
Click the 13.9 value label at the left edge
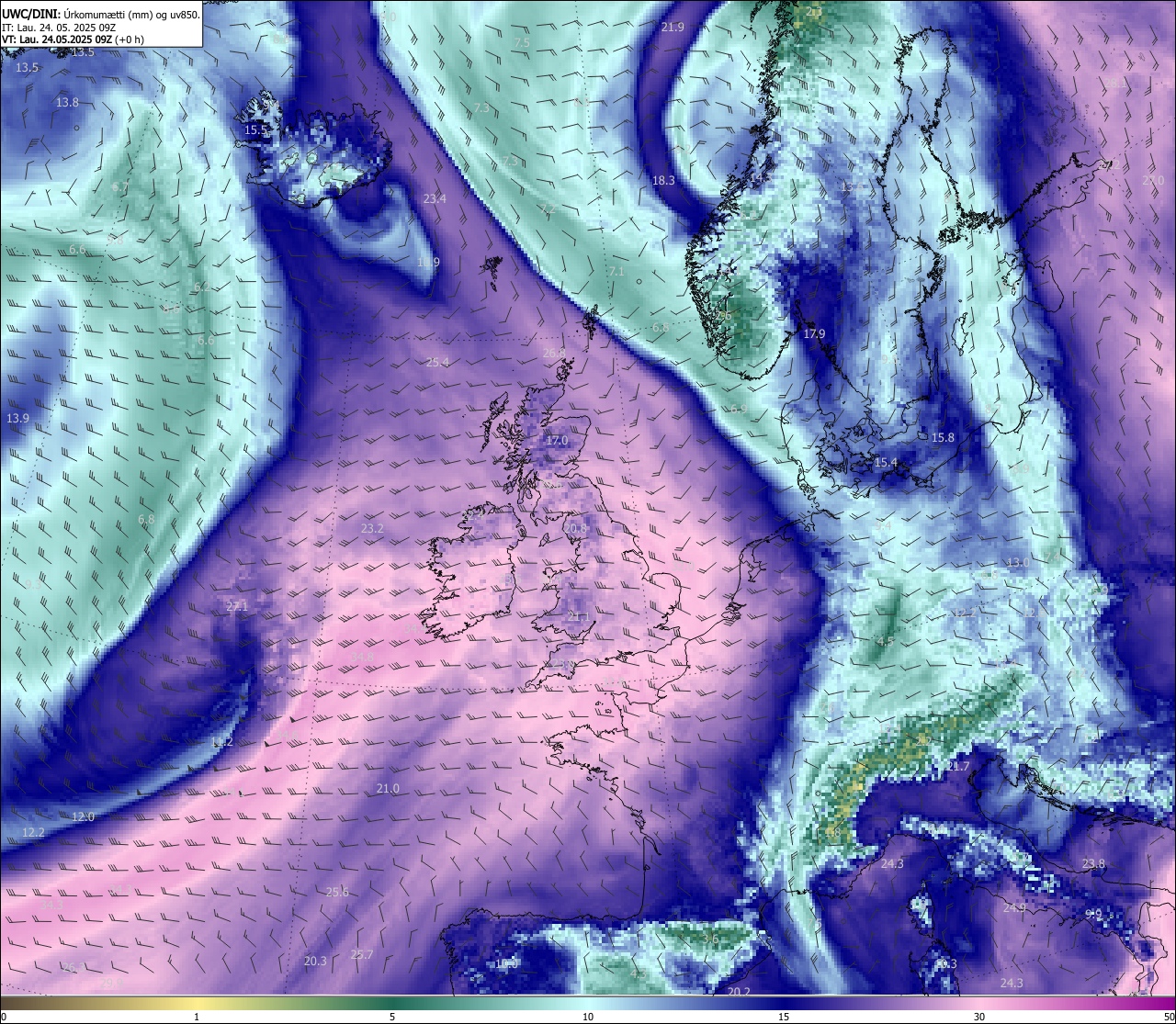click(17, 418)
